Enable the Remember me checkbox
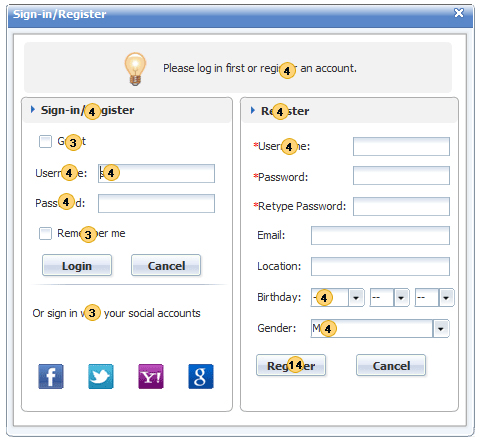 tap(45, 233)
